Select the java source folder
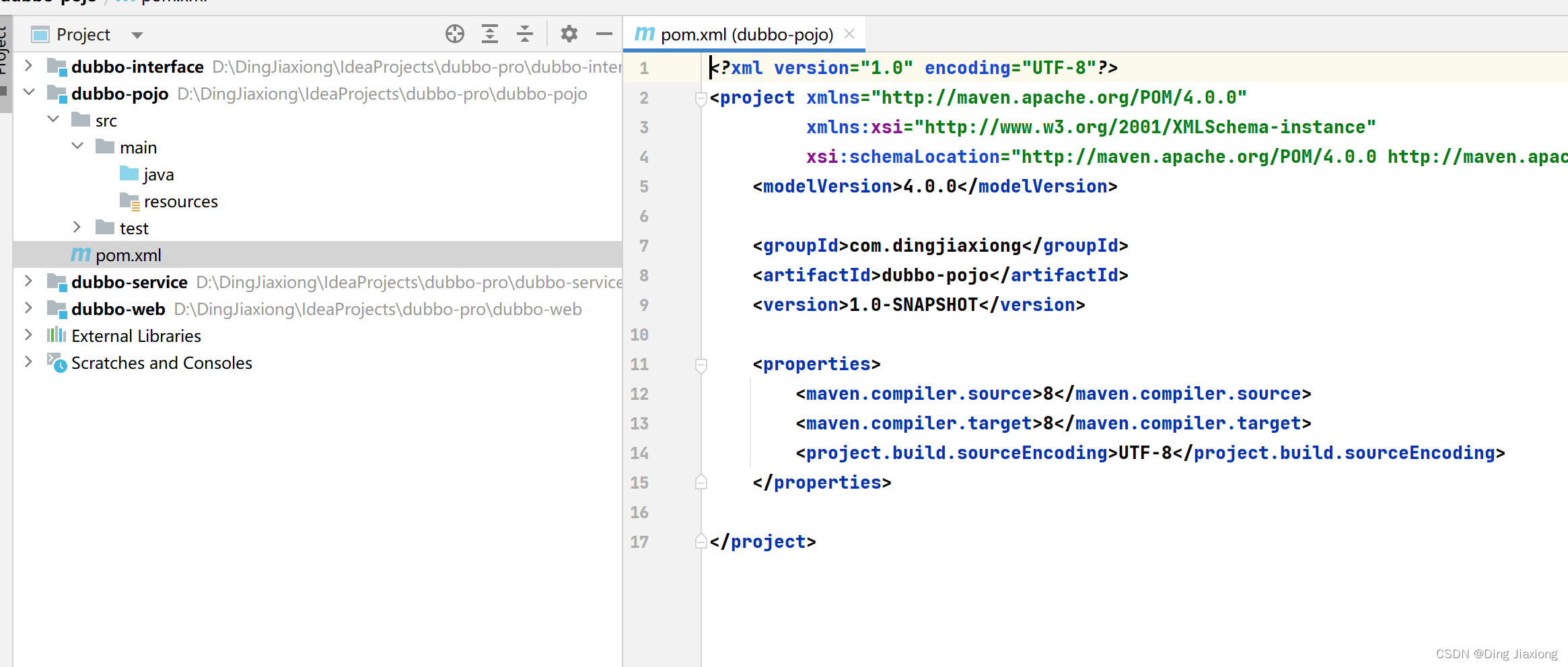Viewport: 1568px width, 667px height. tap(318, 174)
